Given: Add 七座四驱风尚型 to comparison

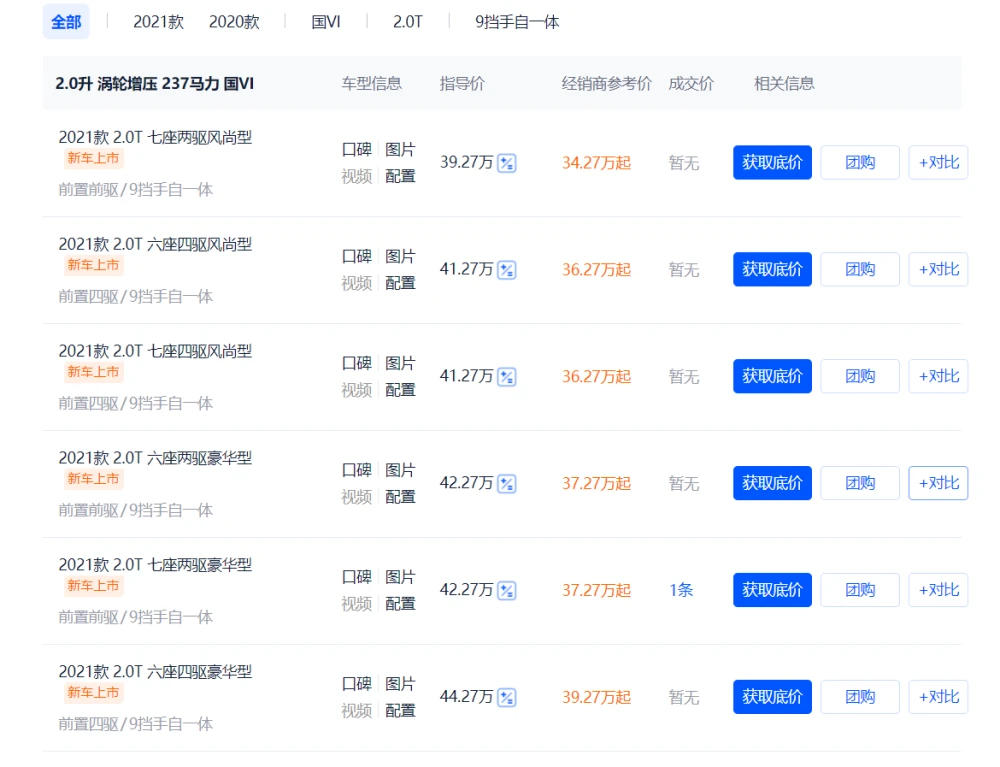Looking at the screenshot, I should pos(938,376).
